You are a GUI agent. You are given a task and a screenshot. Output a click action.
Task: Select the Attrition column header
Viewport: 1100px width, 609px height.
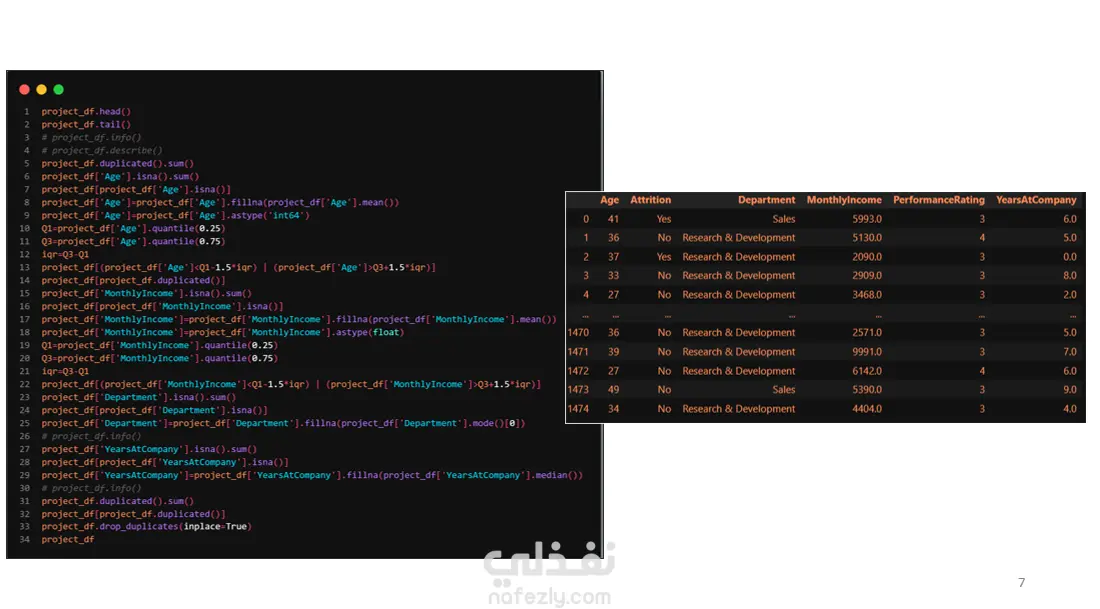(x=650, y=200)
